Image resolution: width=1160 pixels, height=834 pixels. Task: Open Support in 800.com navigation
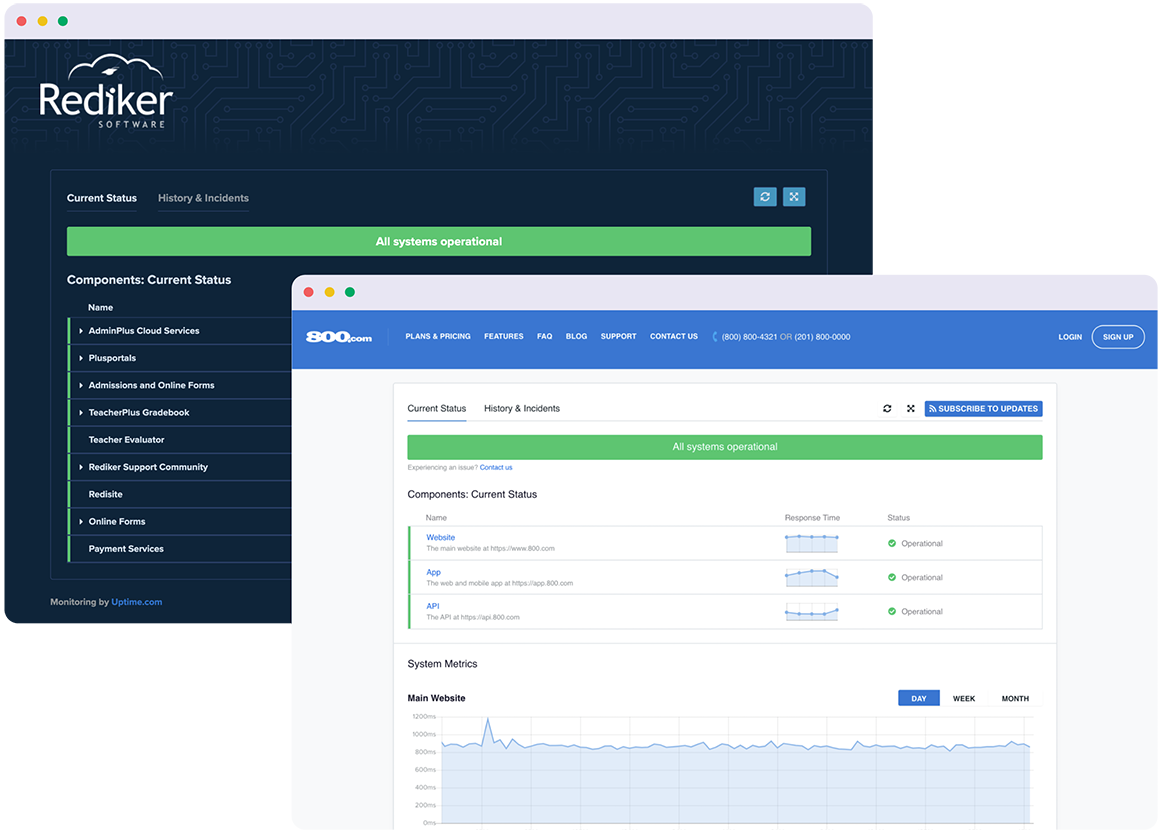tap(618, 337)
